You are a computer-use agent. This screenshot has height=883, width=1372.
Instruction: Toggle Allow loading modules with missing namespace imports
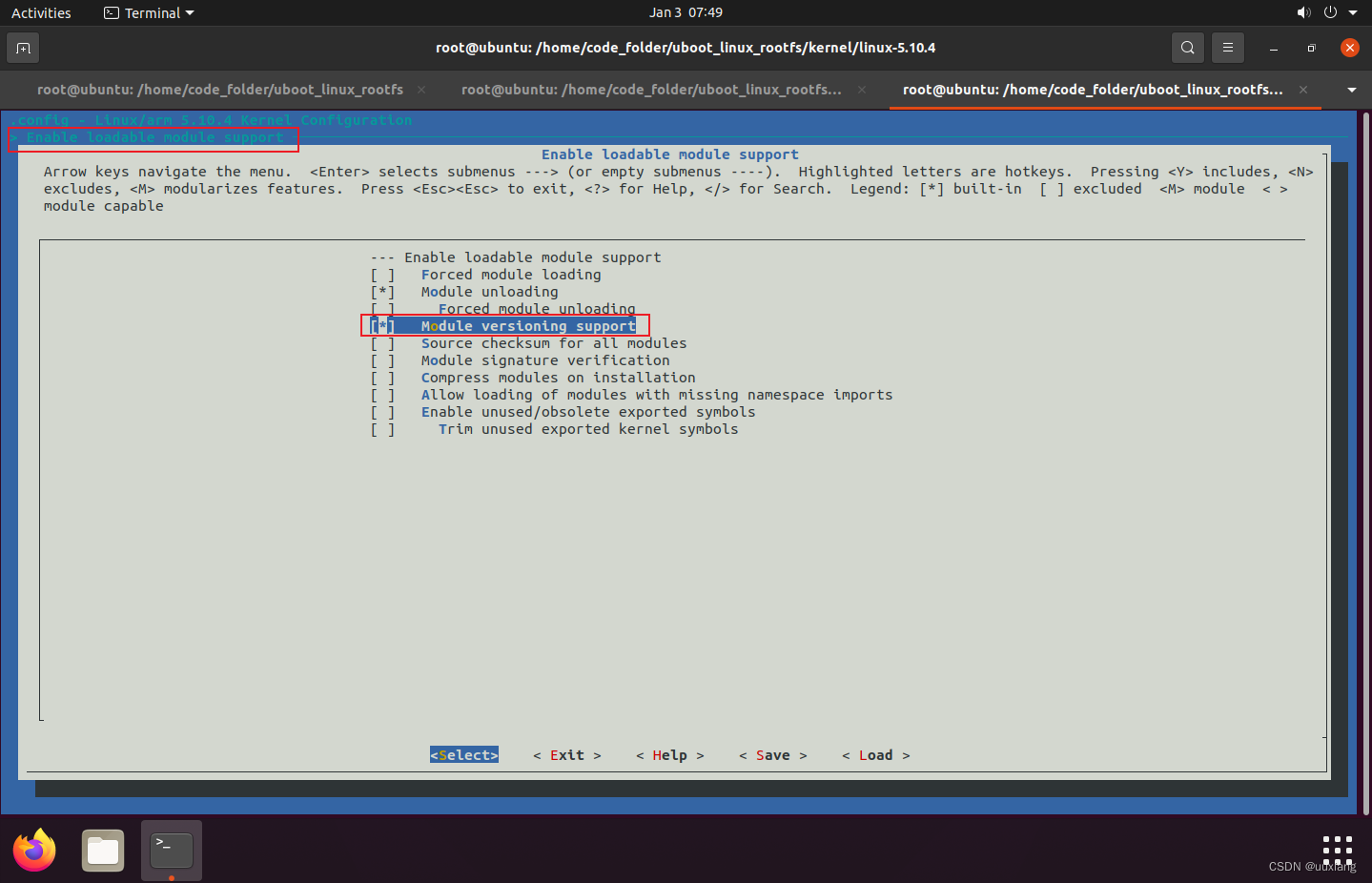pos(382,395)
